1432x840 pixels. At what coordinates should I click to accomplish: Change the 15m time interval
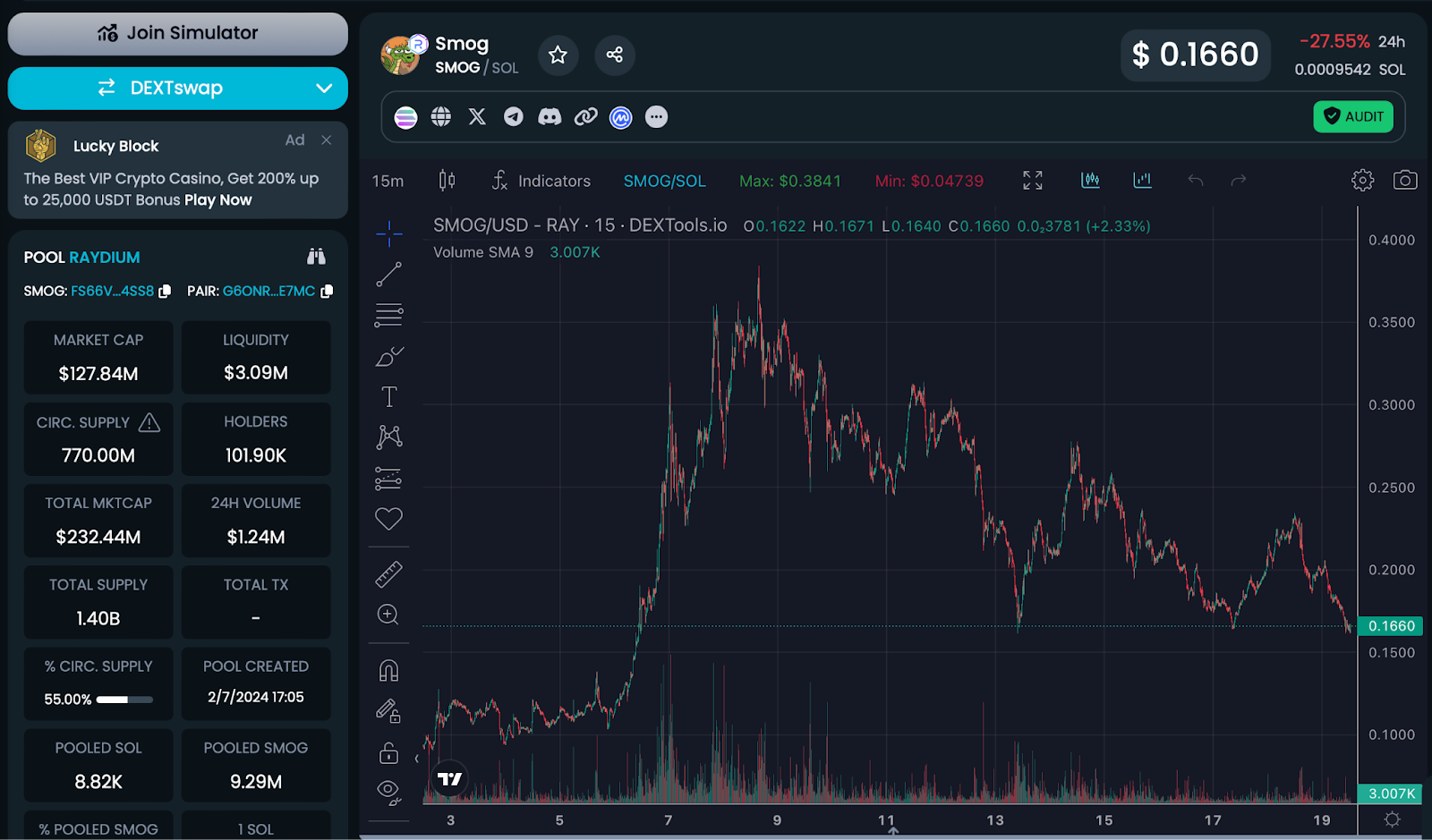point(388,181)
